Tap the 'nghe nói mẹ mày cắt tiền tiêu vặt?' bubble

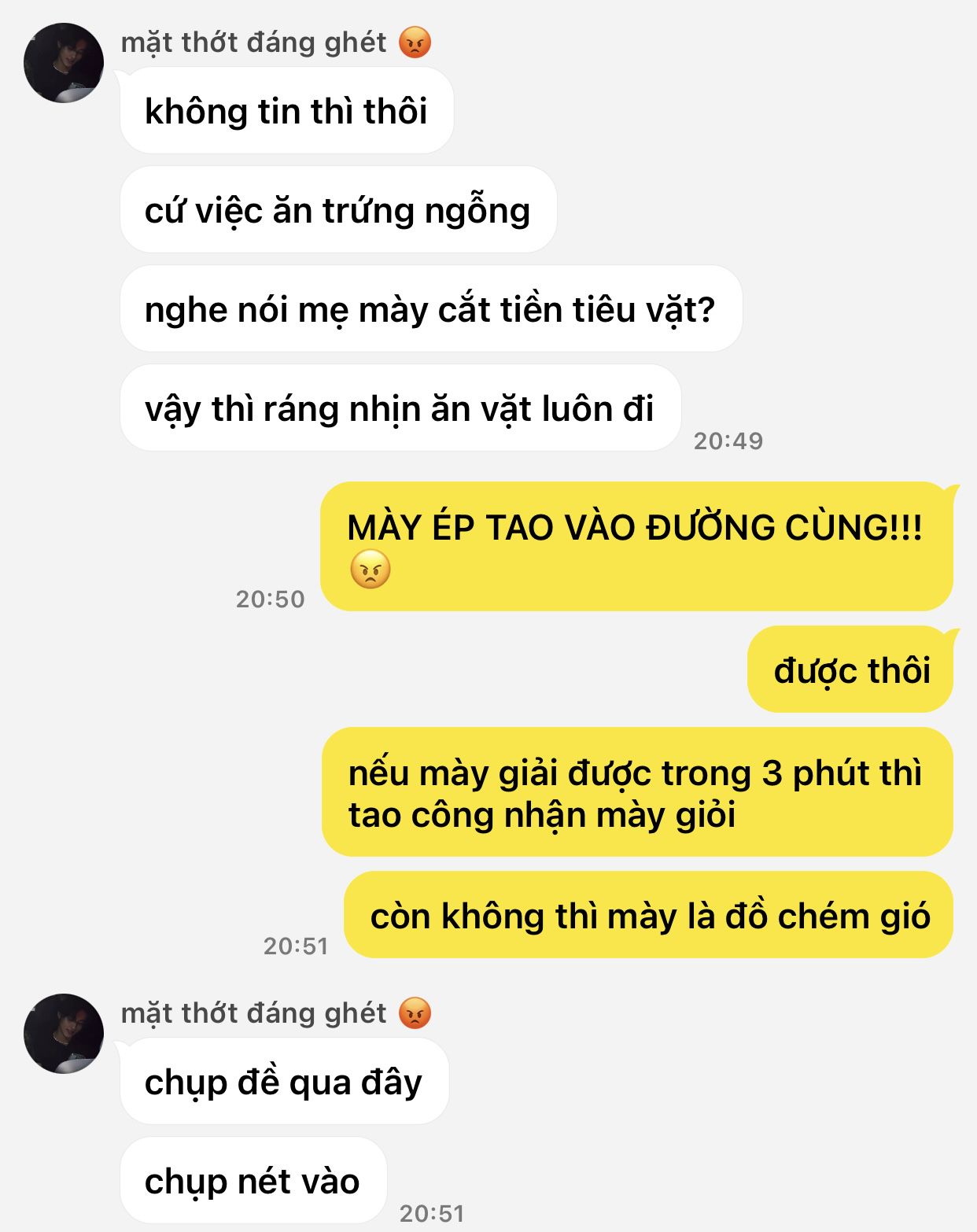431,309
